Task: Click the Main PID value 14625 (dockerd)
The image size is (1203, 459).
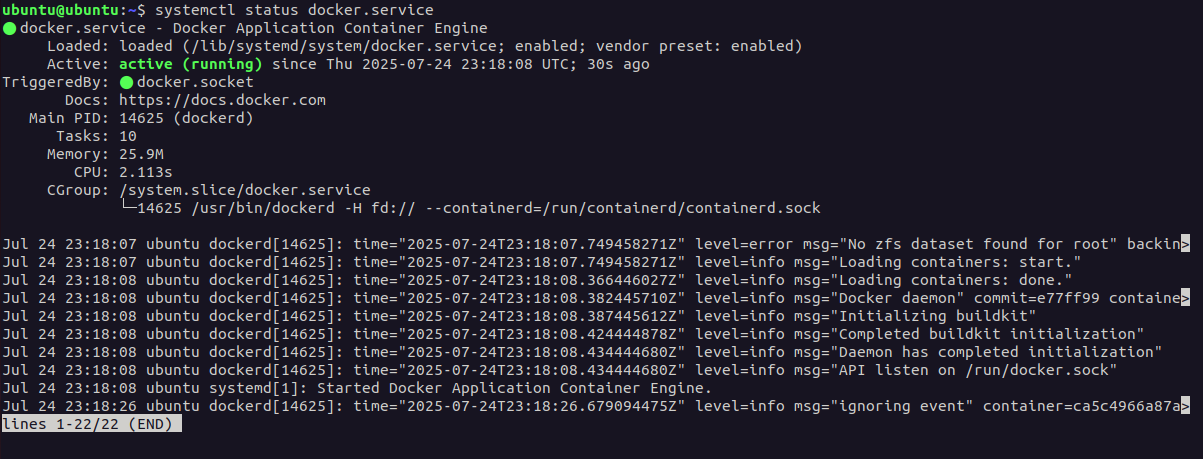Action: click(x=186, y=118)
